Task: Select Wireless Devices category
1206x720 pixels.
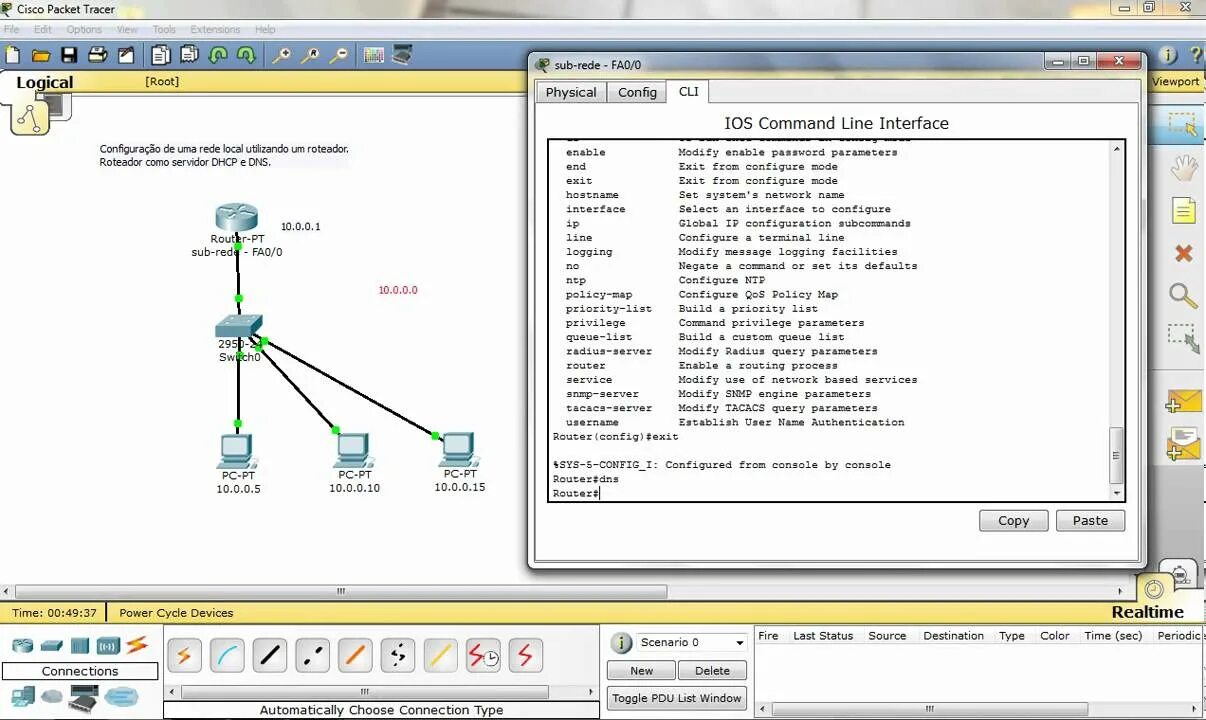Action: [108, 645]
